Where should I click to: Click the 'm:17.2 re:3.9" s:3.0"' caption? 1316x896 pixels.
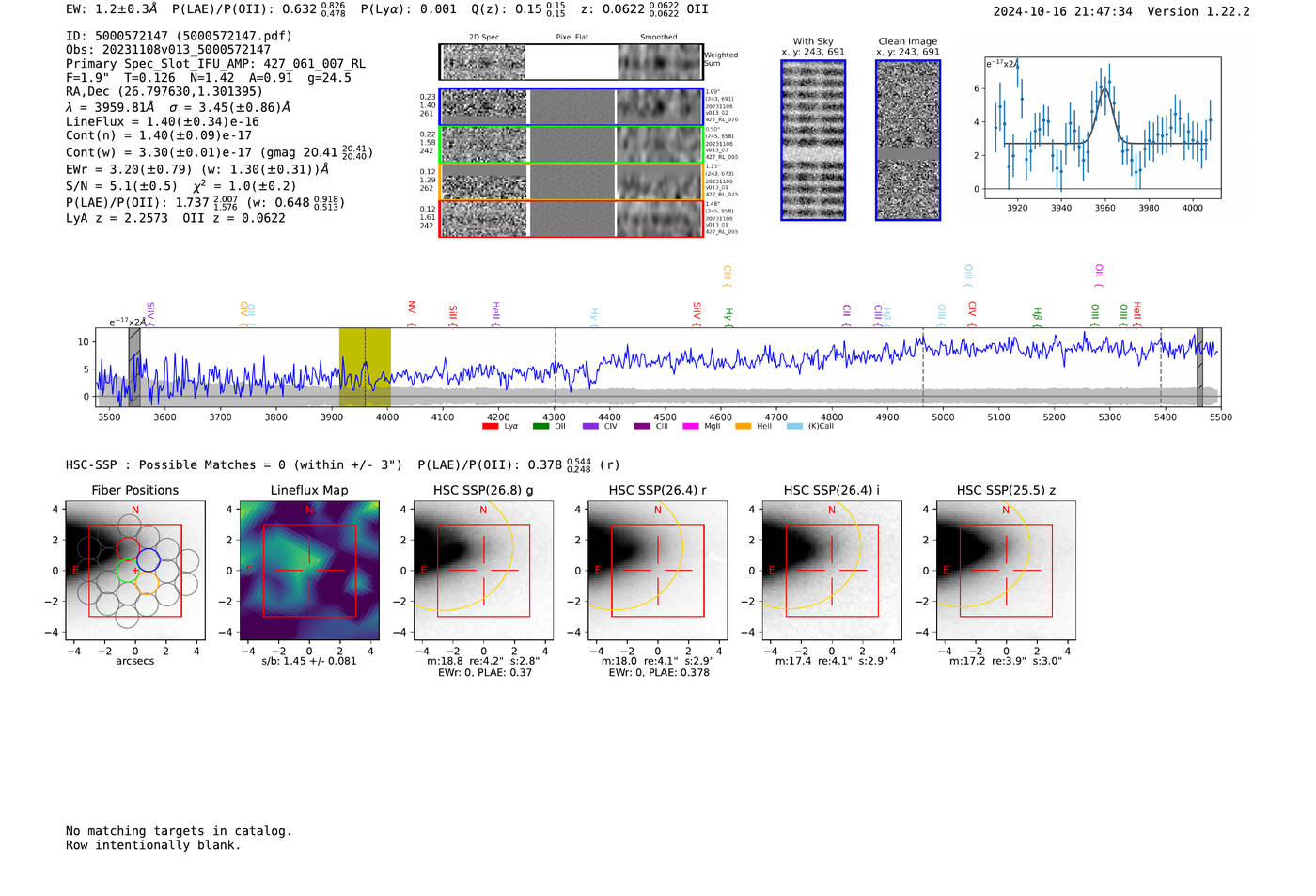(1006, 661)
